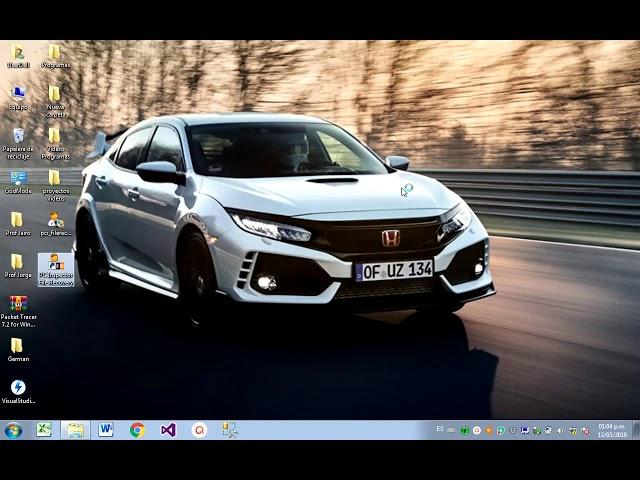640x480 pixels.
Task: Open the GodMode shortcut
Action: point(18,182)
